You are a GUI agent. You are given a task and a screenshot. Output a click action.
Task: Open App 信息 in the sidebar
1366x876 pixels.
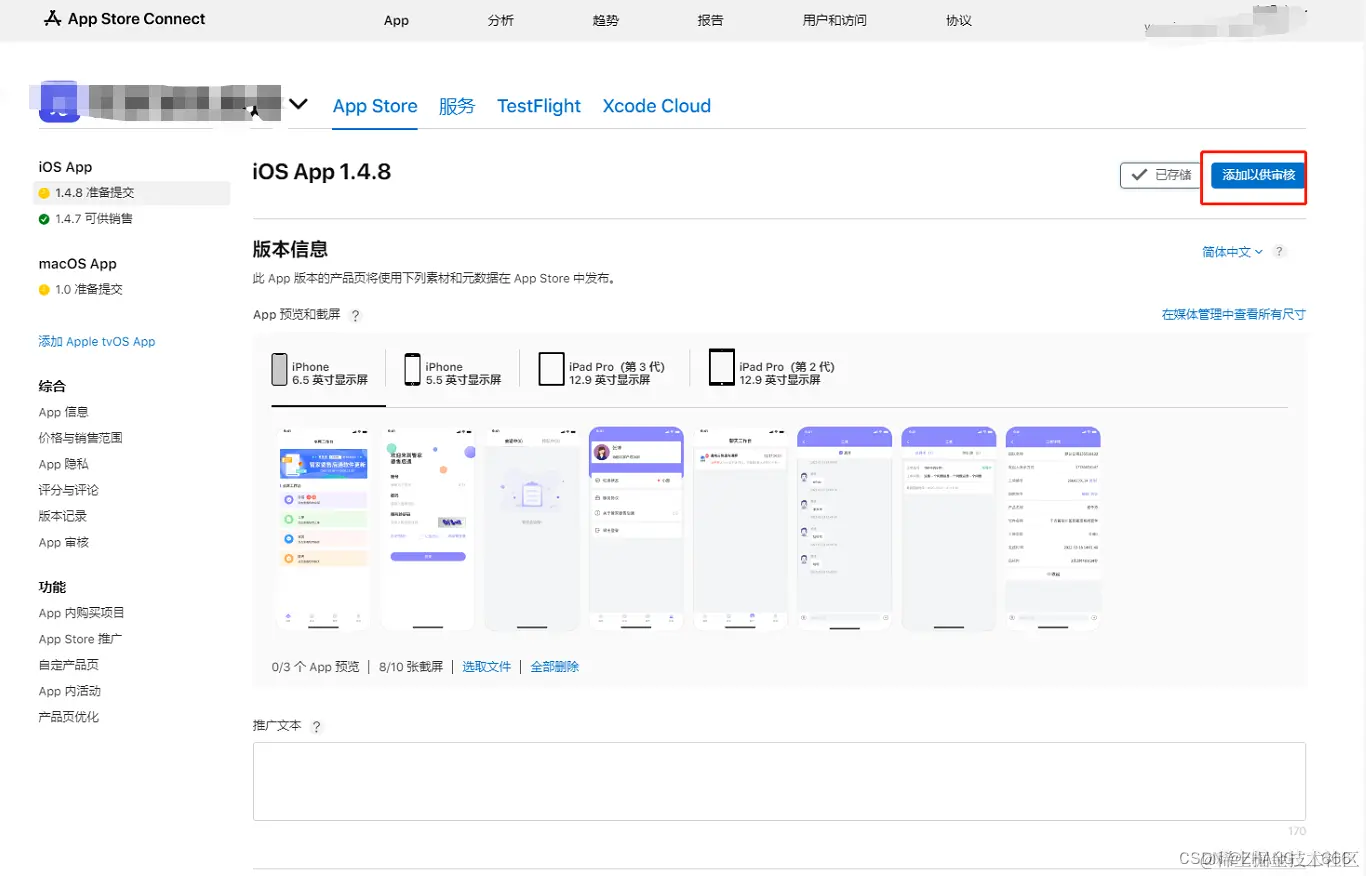pos(63,412)
